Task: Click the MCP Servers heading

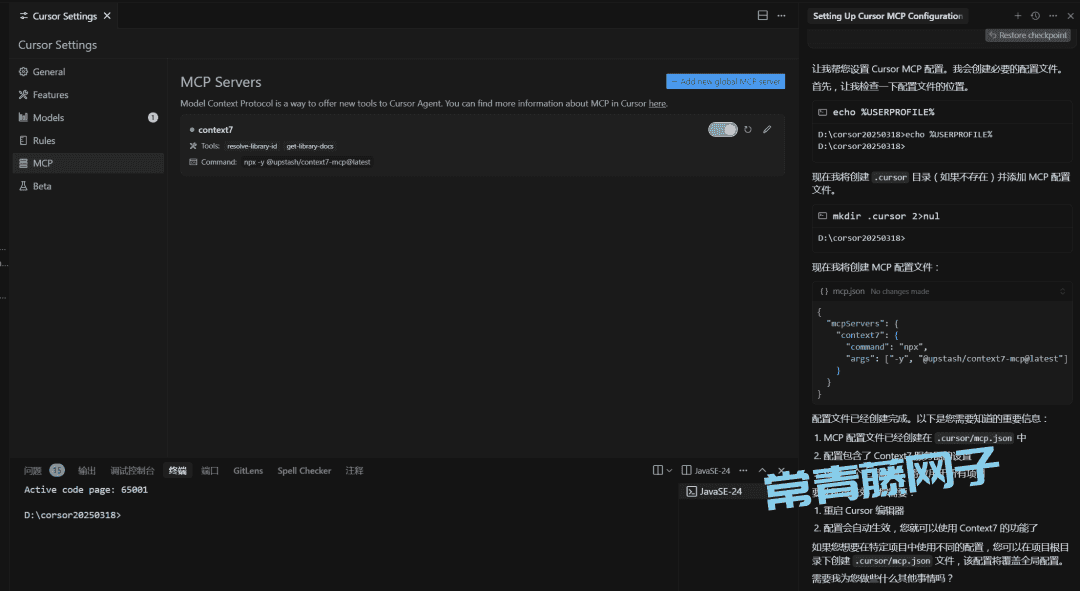Action: pyautogui.click(x=220, y=82)
